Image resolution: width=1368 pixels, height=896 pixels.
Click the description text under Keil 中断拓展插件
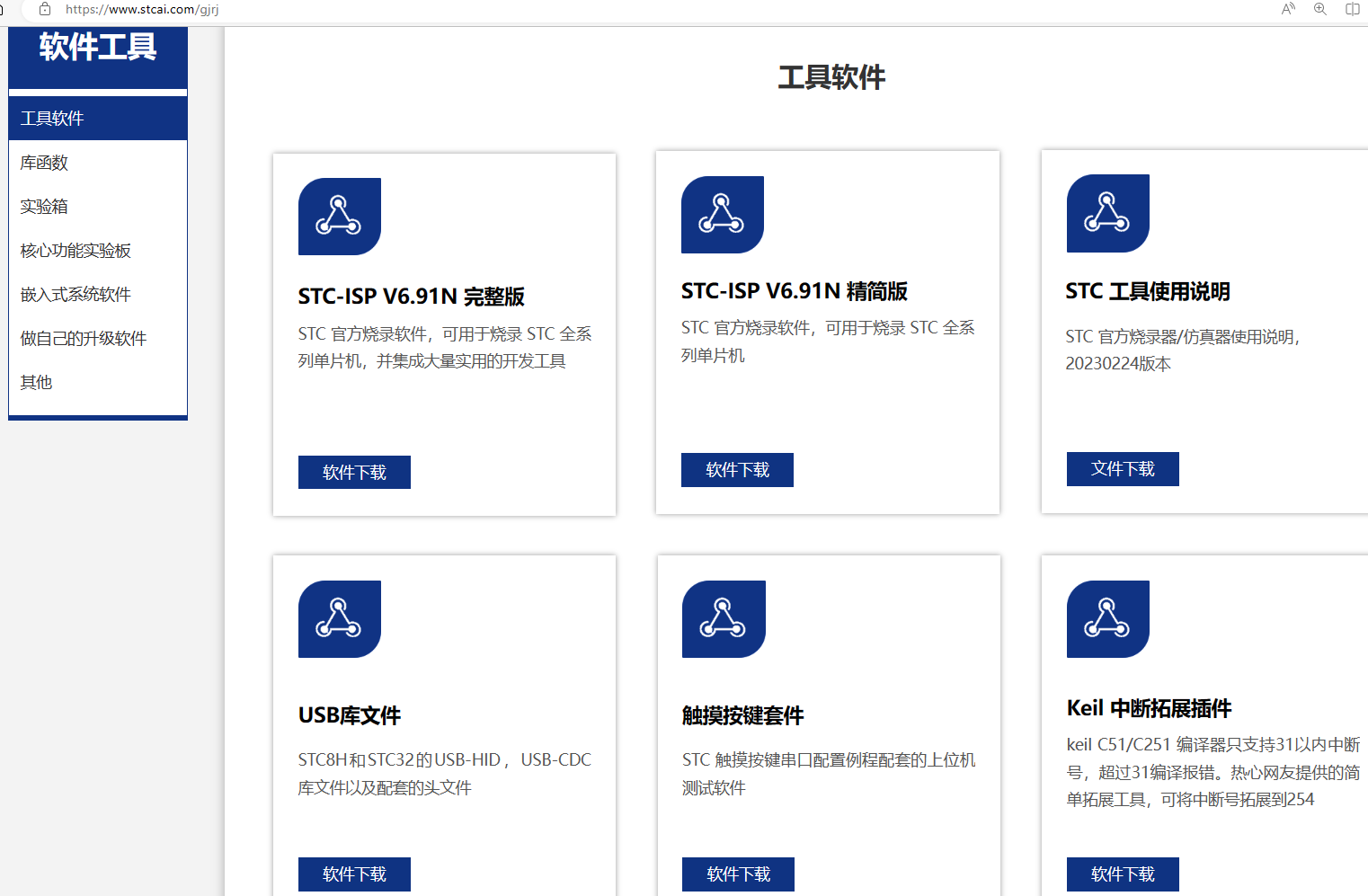coord(1213,772)
